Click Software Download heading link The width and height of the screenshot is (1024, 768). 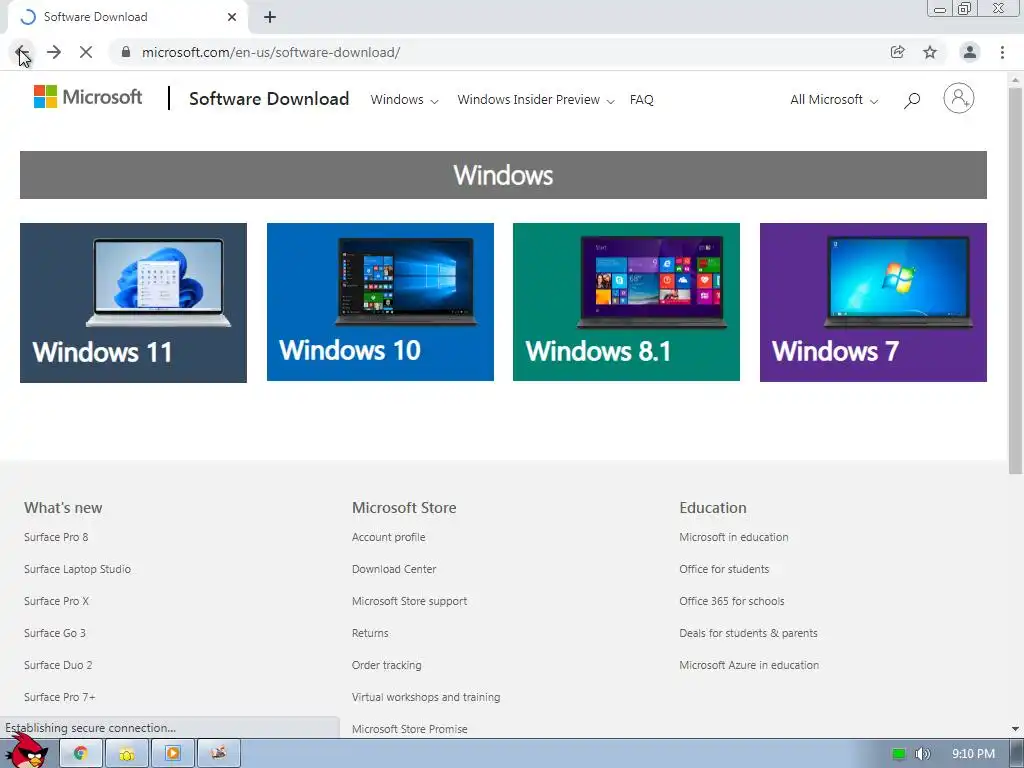(269, 99)
